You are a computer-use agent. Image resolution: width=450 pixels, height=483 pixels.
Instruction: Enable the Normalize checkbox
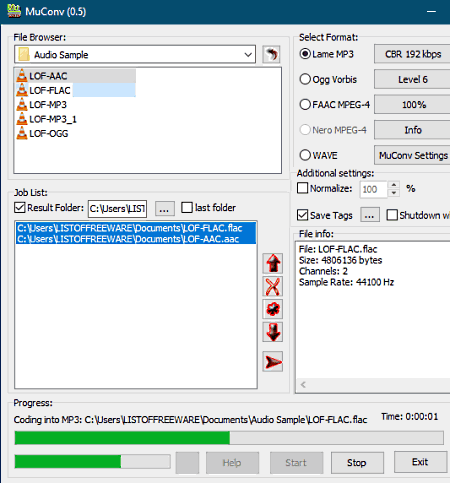(x=302, y=188)
